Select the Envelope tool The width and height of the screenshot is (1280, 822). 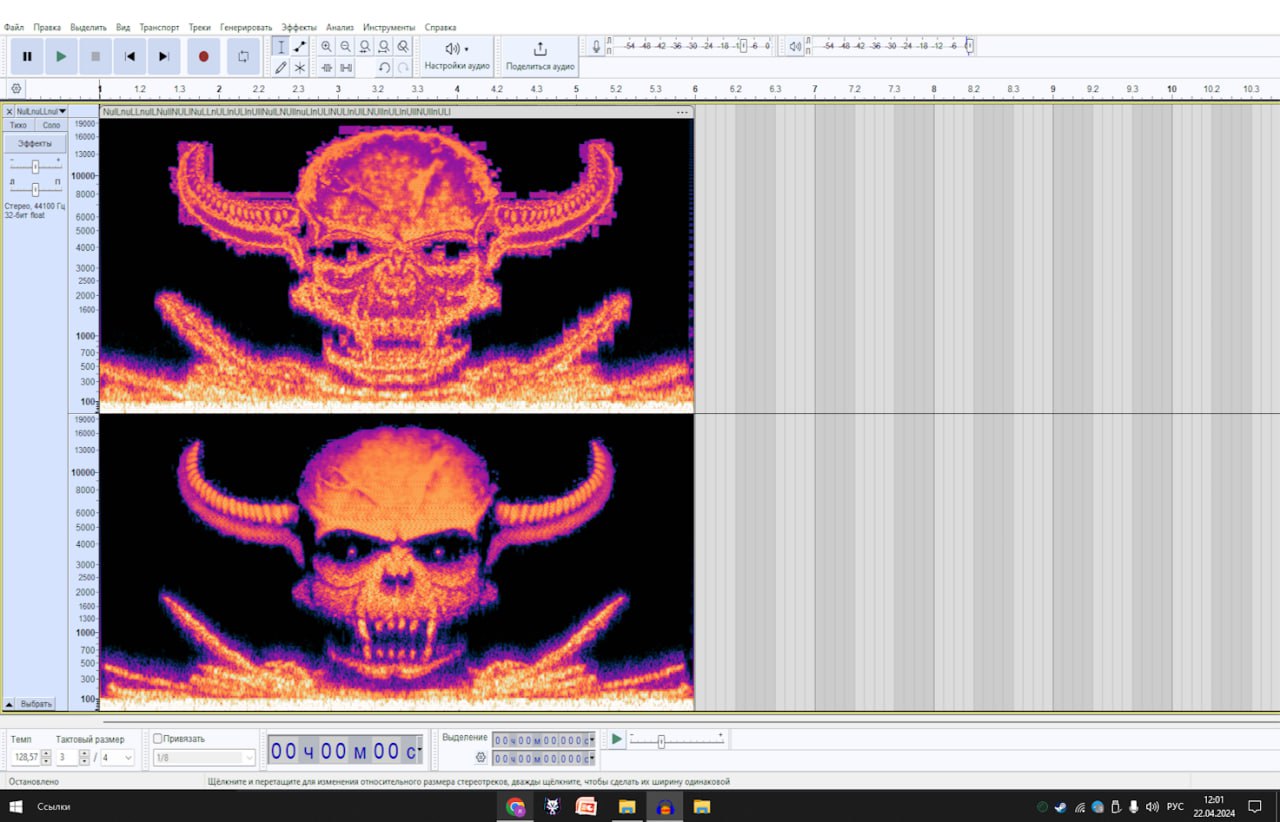coord(299,47)
